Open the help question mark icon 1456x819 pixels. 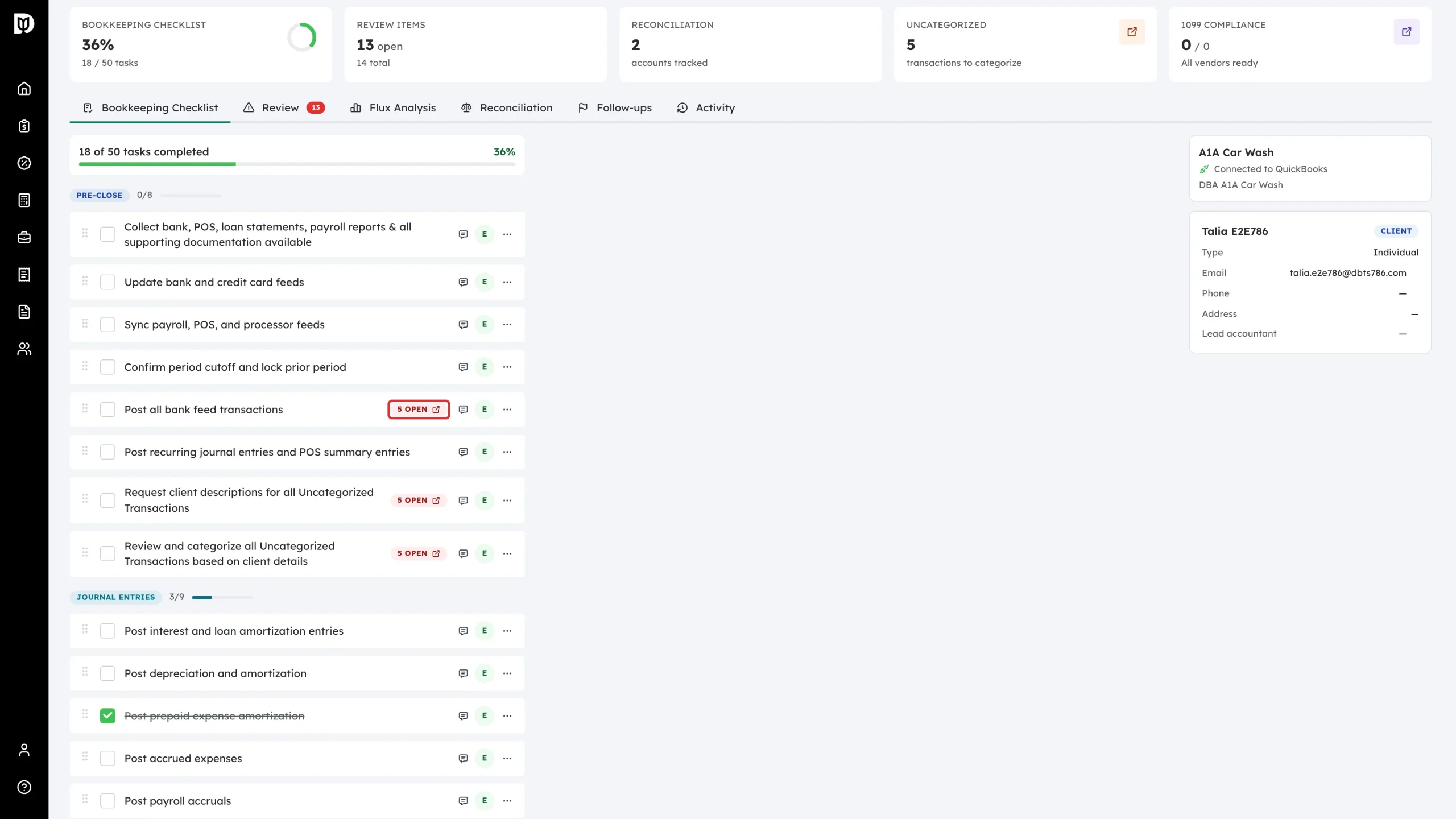[24, 787]
